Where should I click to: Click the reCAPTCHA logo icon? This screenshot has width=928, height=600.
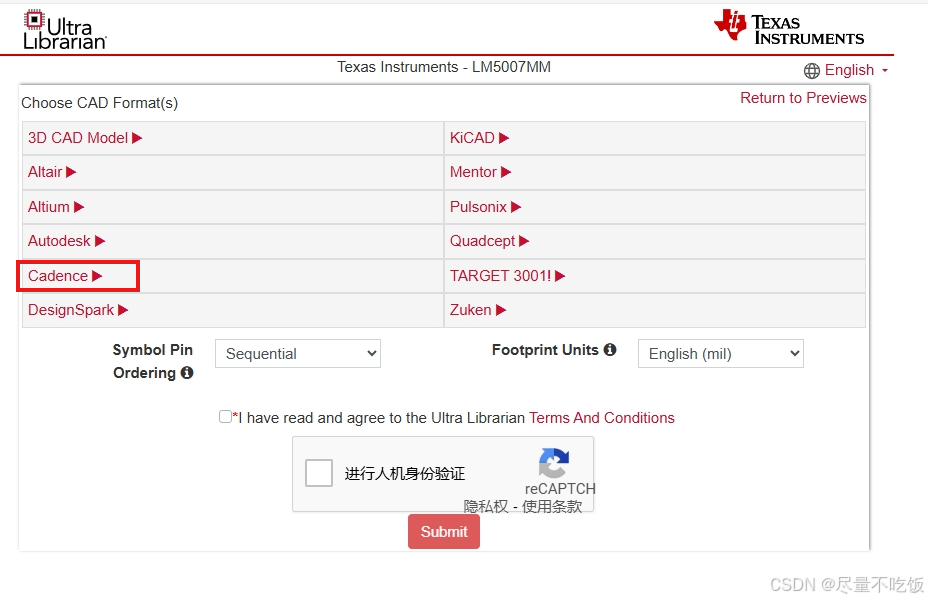pos(554,463)
